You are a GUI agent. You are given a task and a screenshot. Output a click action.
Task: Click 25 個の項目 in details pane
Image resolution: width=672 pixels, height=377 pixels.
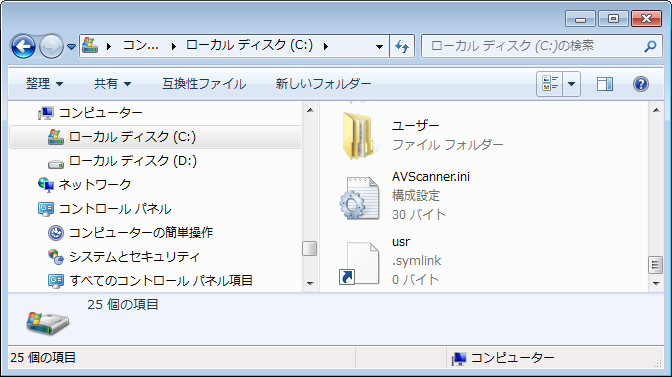(x=123, y=305)
